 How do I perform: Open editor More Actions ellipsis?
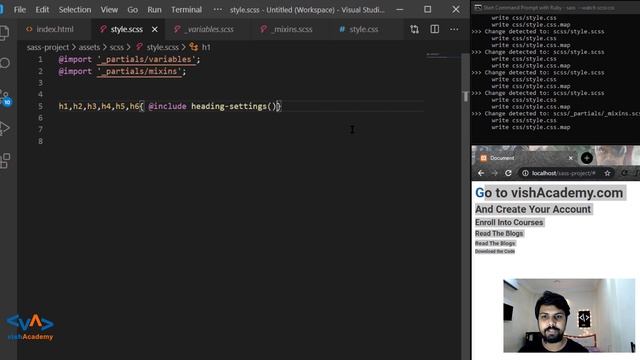[x=454, y=29]
